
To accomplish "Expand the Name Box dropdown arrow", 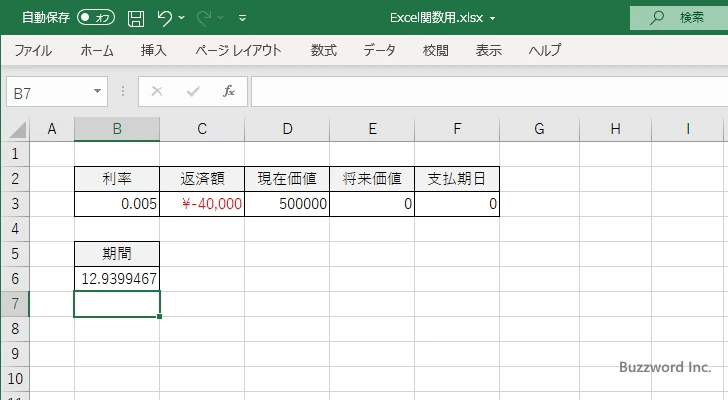I will pos(98,91).
